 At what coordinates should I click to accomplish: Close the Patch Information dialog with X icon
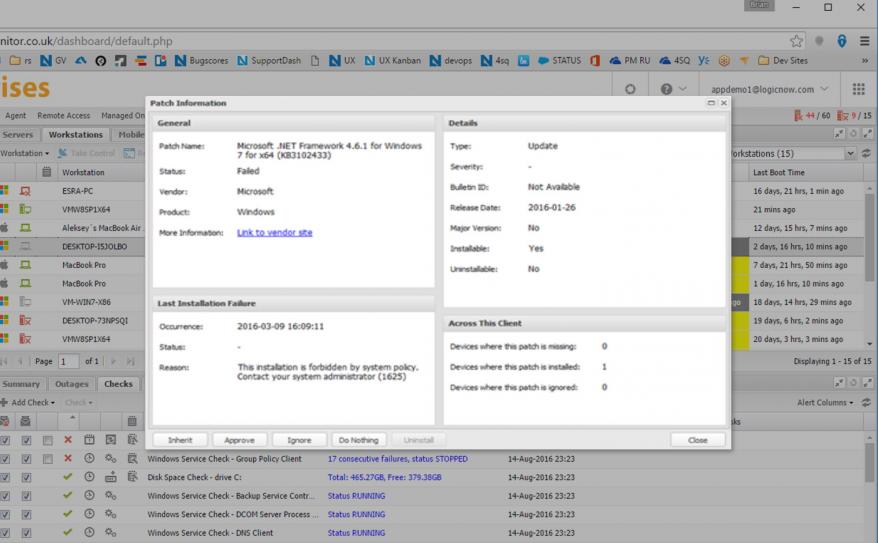point(723,103)
